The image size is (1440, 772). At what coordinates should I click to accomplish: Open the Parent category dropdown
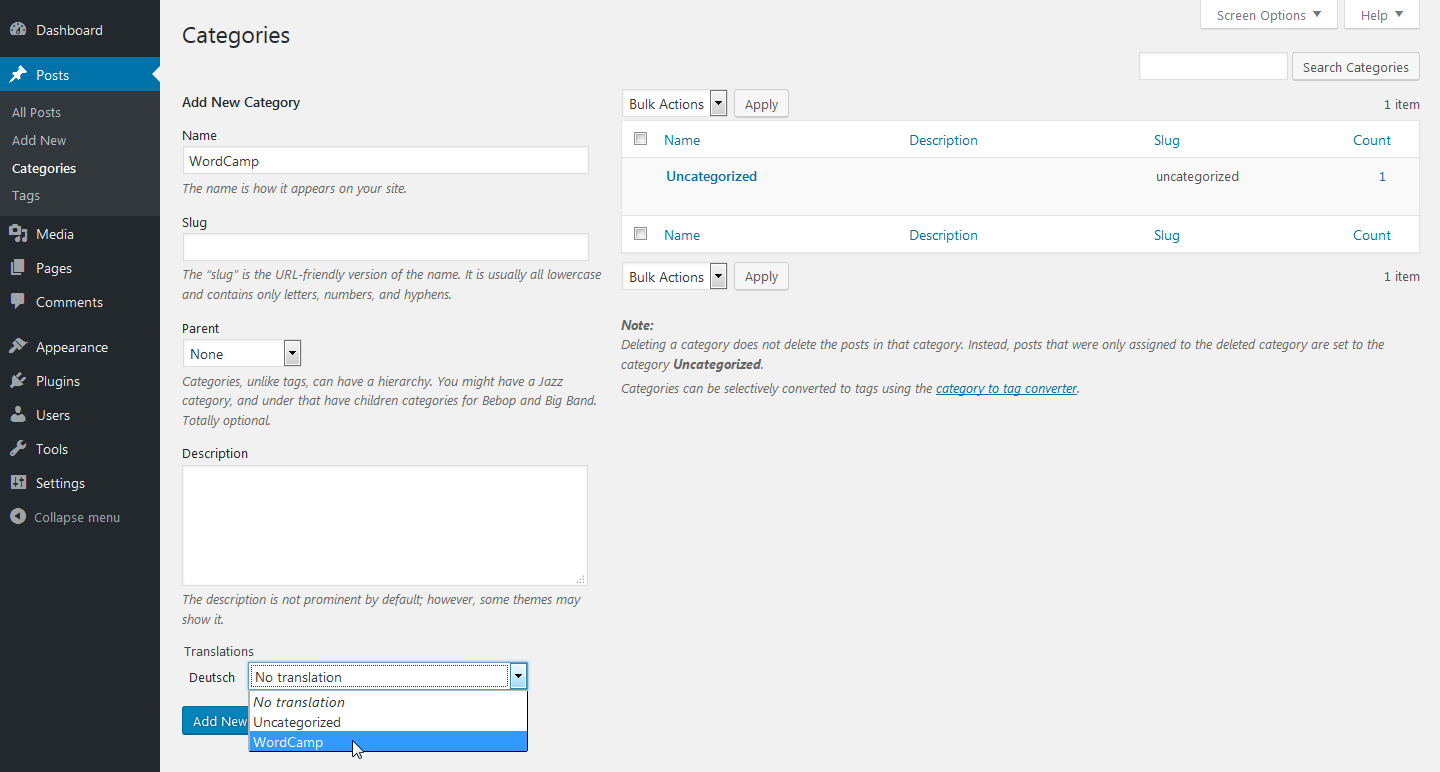[x=241, y=354]
